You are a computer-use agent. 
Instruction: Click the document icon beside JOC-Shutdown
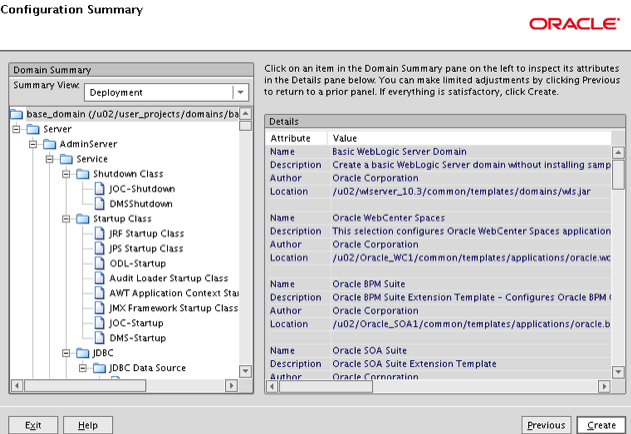pyautogui.click(x=99, y=189)
